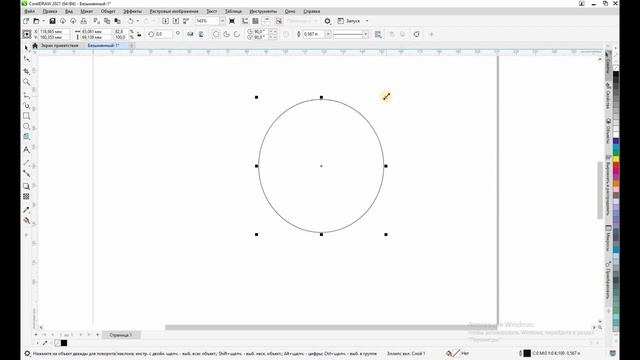Select the Drop Shadow tool

(x=27, y=186)
